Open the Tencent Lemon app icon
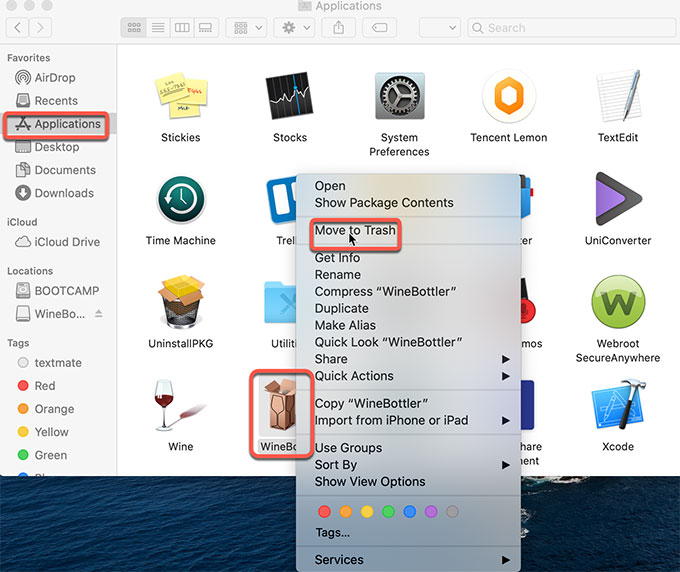The width and height of the screenshot is (680, 572). (x=509, y=96)
